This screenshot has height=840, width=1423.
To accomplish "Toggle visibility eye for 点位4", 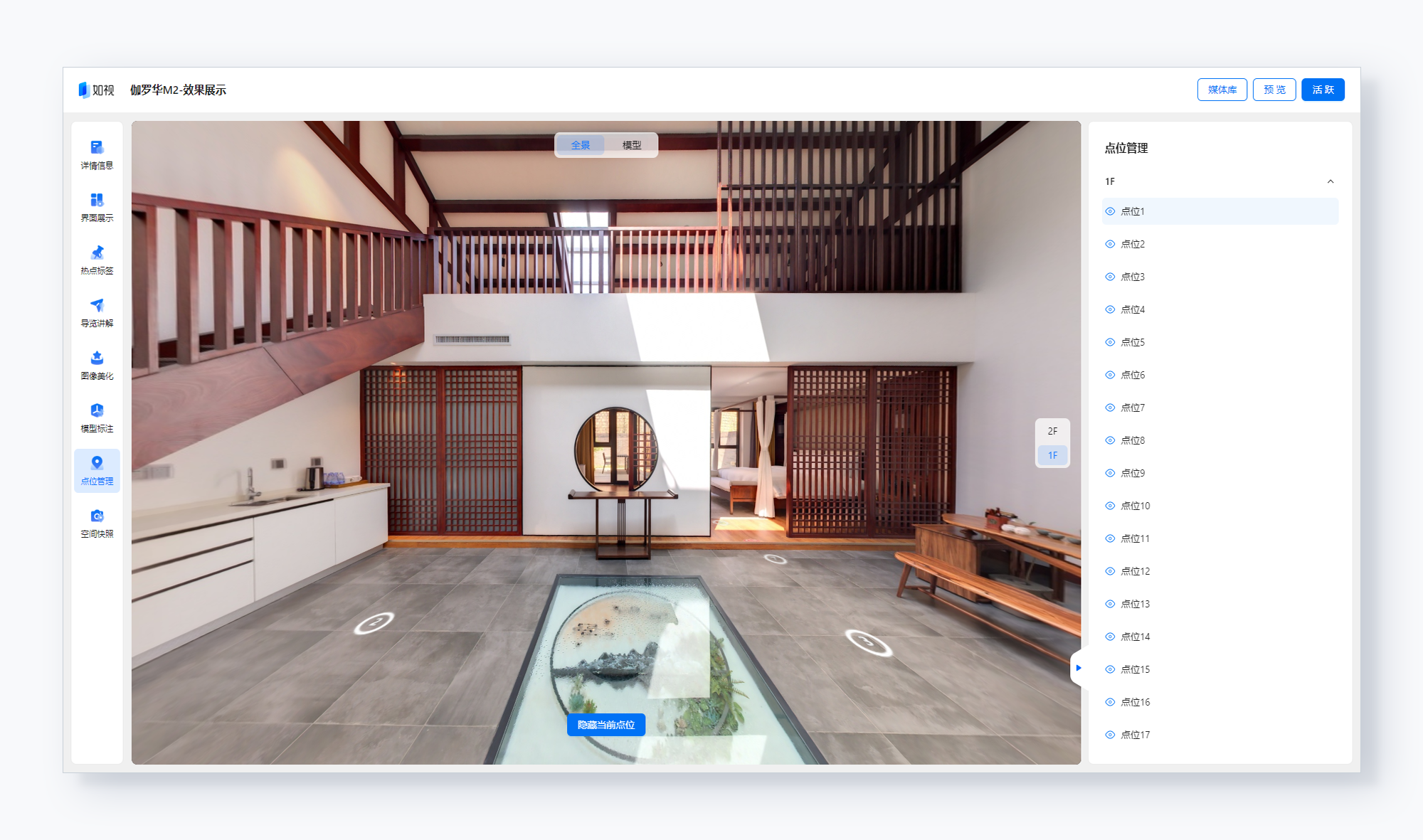I will (x=1110, y=309).
